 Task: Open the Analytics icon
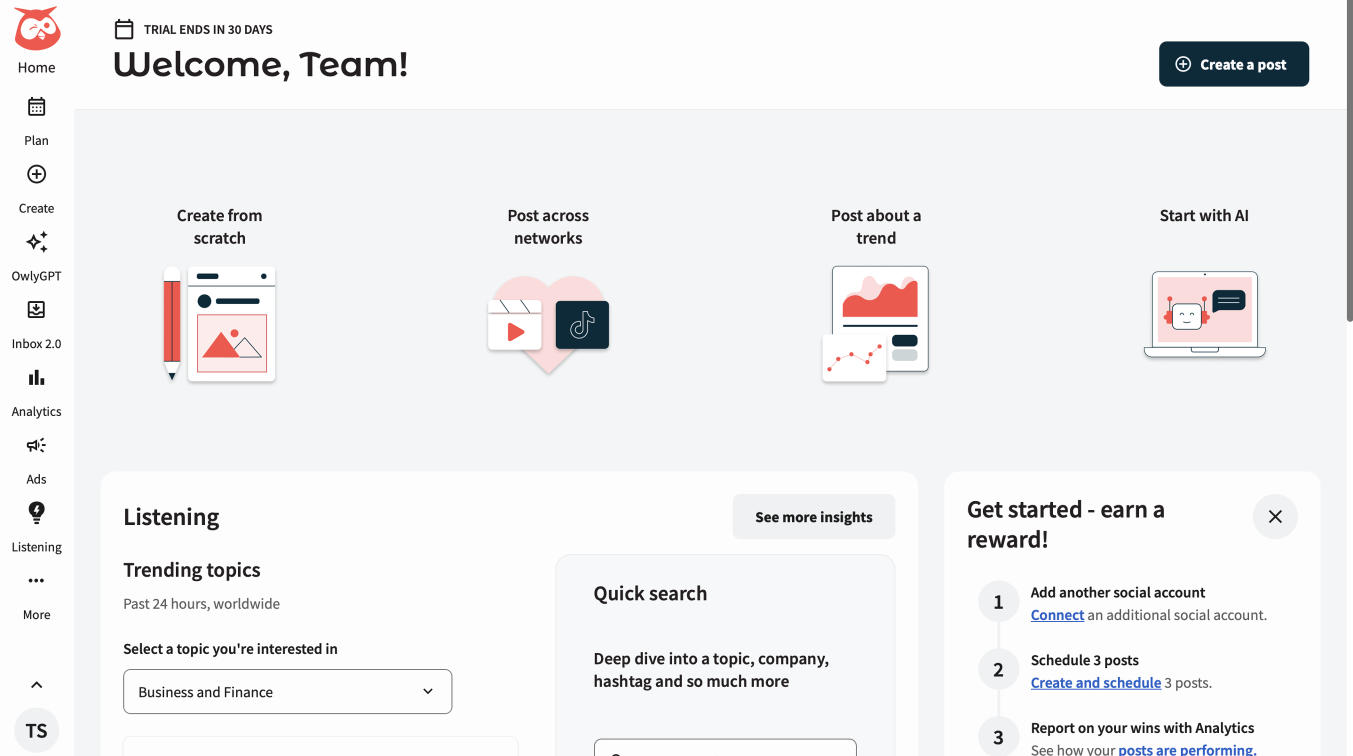coord(36,377)
